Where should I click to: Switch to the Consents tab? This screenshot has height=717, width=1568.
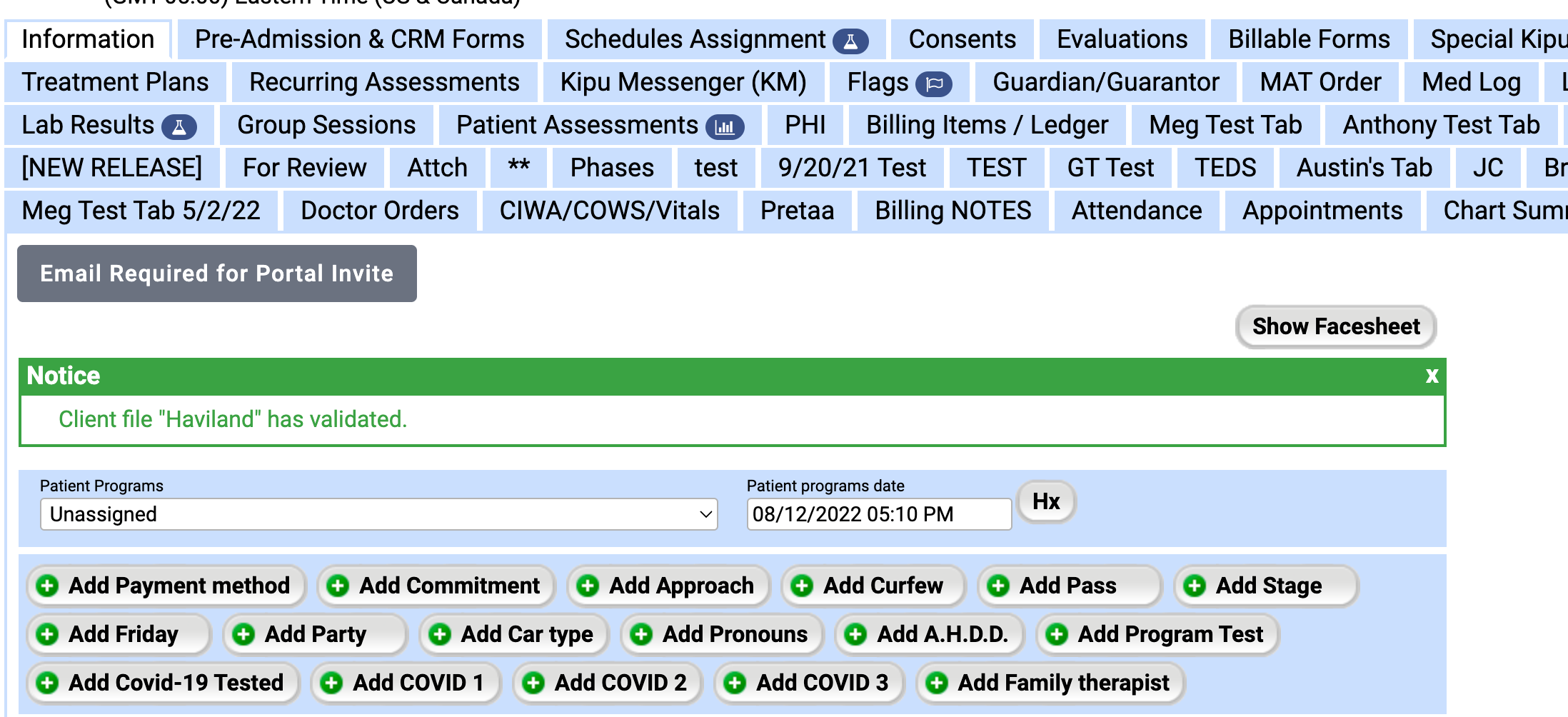point(961,40)
